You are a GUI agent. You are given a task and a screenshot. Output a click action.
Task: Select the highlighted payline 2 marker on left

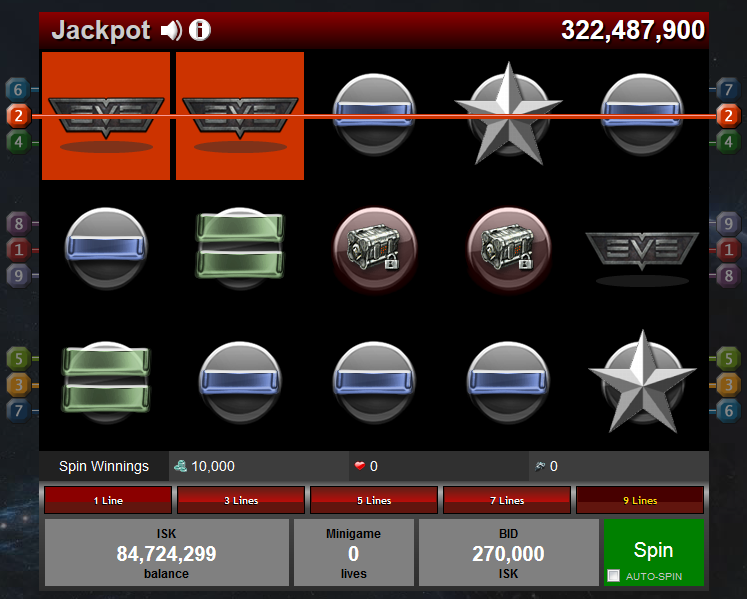(x=18, y=115)
